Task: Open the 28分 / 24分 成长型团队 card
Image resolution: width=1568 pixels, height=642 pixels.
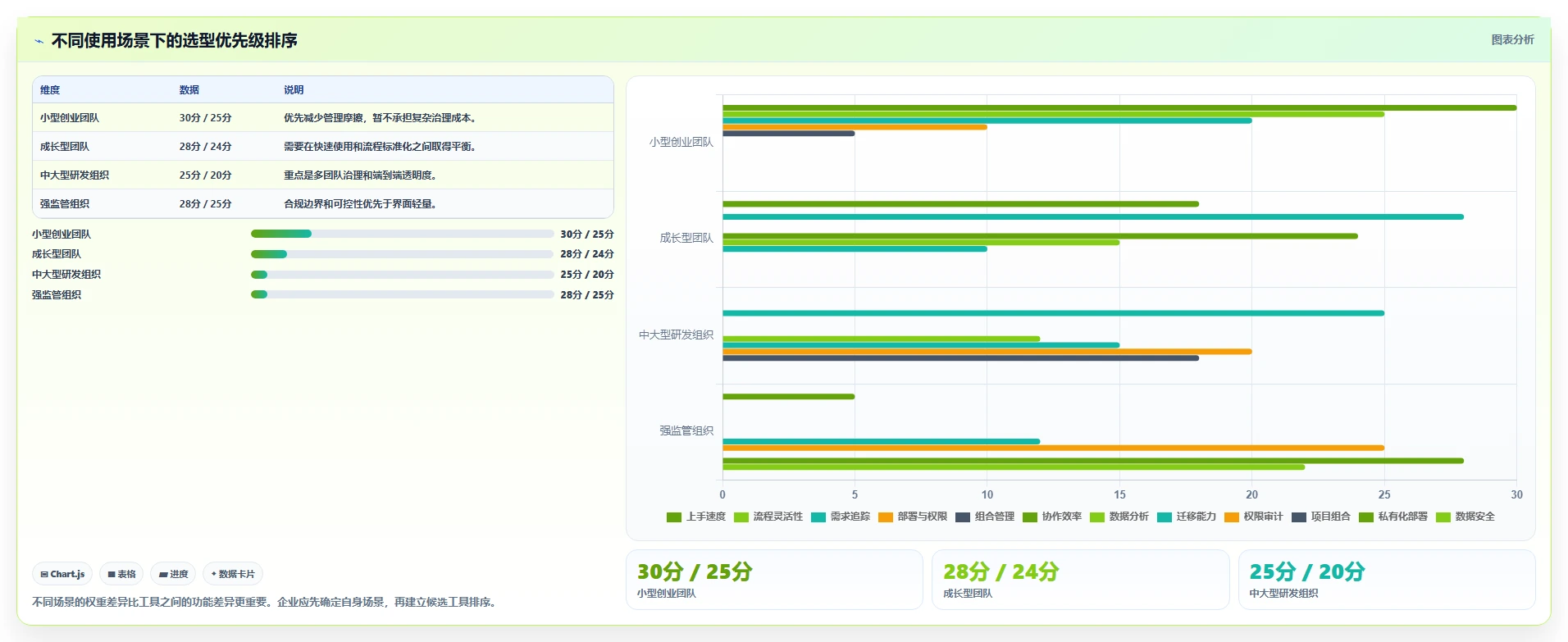Action: coord(1080,580)
